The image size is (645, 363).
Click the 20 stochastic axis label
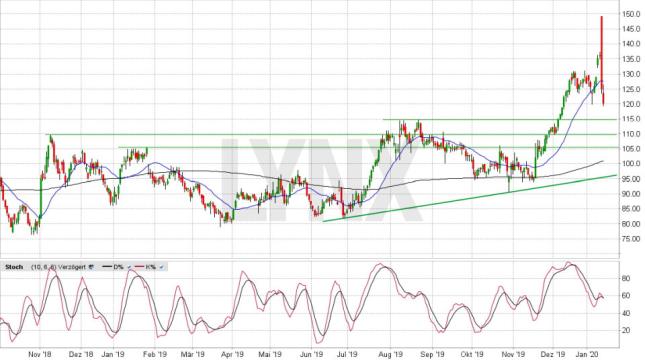tap(626, 330)
